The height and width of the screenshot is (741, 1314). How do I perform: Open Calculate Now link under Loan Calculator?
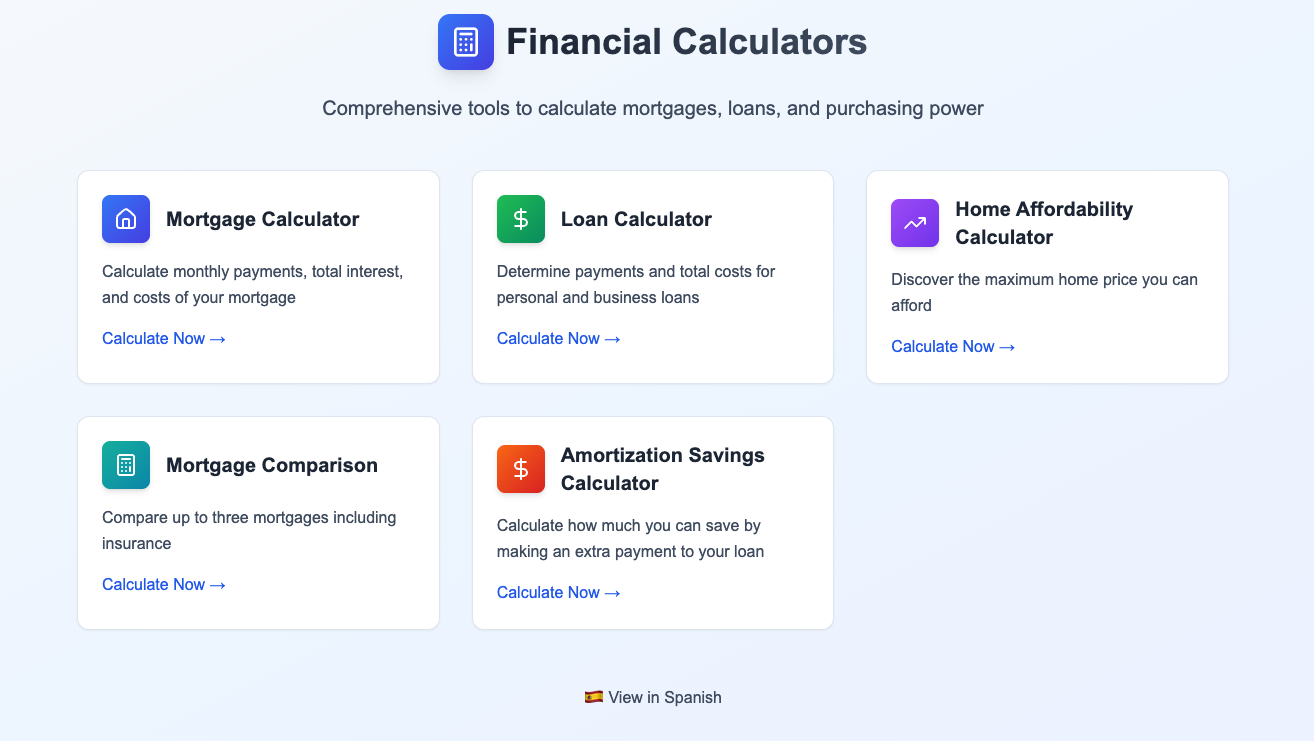pos(559,338)
